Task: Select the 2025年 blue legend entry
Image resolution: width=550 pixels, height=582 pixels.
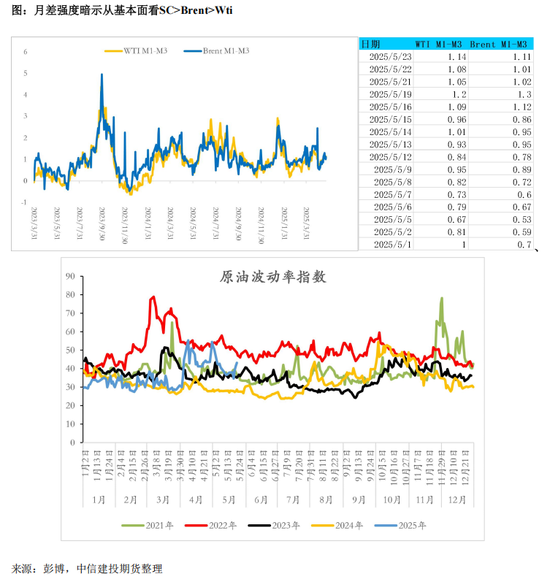Action: [x=400, y=526]
